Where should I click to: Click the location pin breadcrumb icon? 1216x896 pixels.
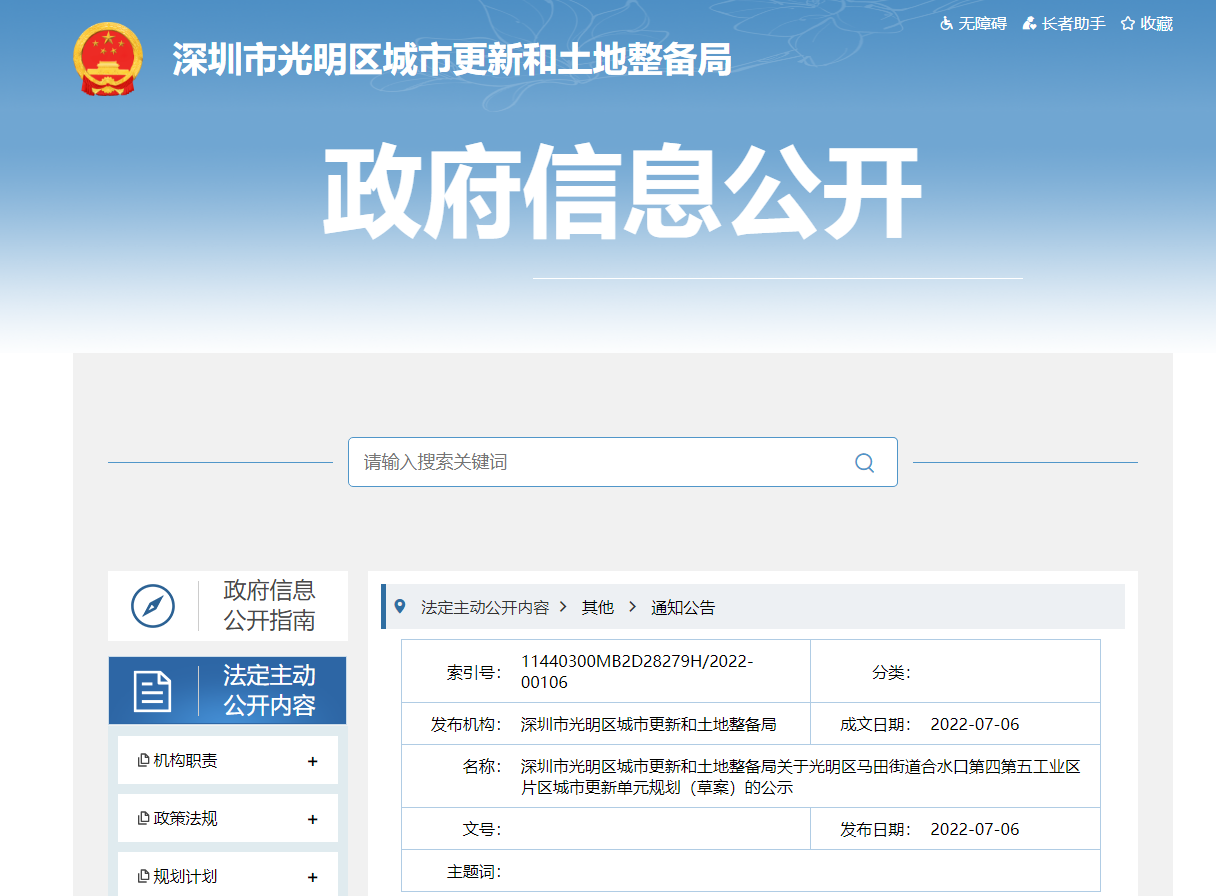400,606
